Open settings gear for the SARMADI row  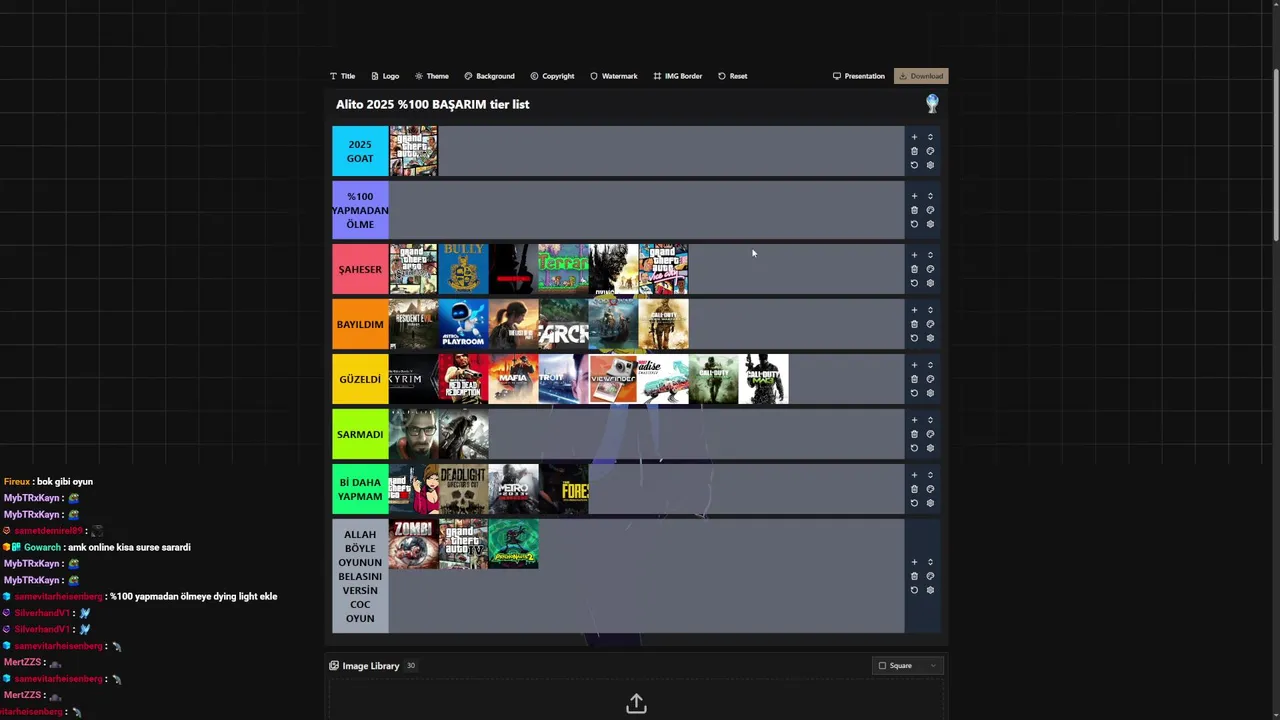point(930,448)
